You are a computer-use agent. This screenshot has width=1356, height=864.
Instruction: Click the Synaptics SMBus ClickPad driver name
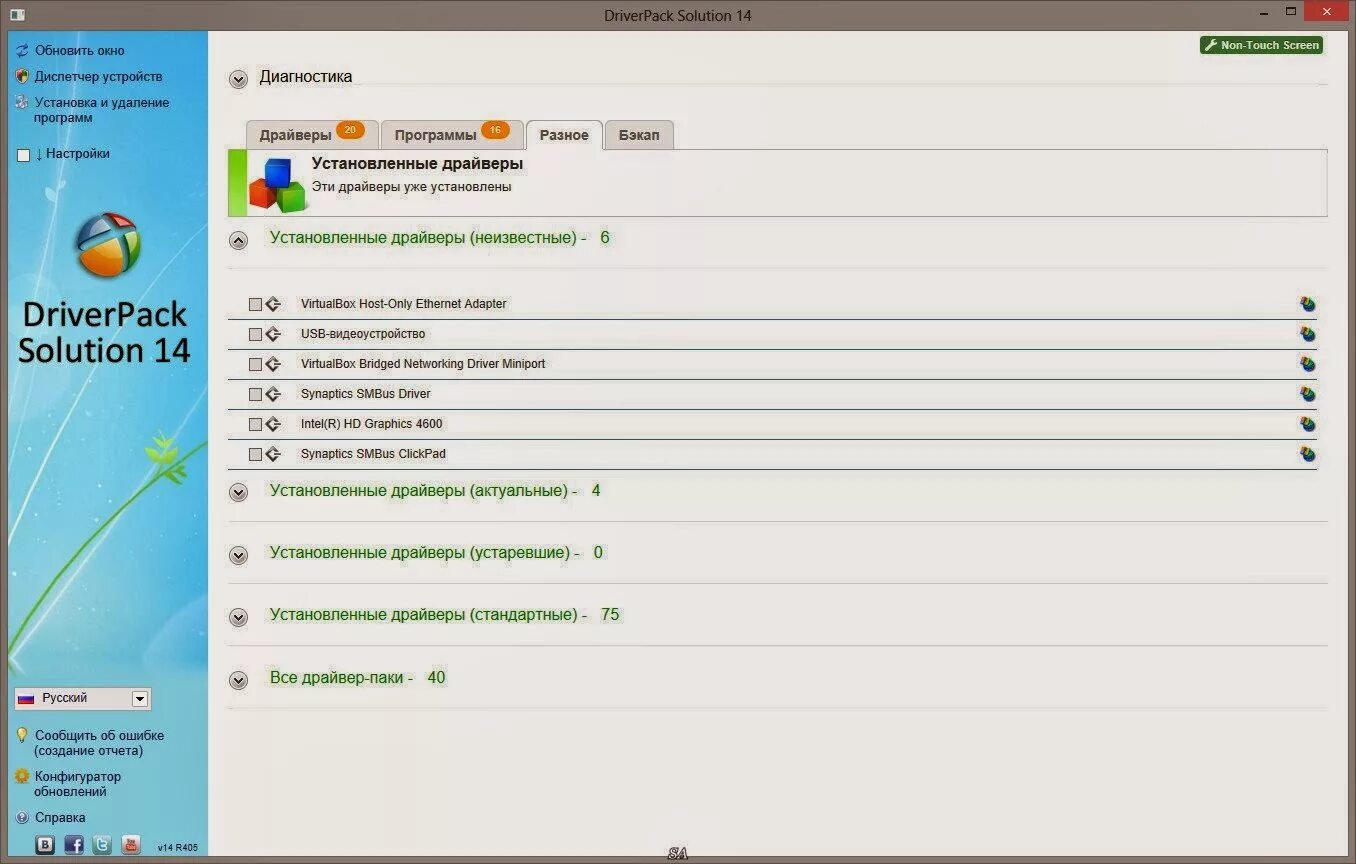(373, 454)
